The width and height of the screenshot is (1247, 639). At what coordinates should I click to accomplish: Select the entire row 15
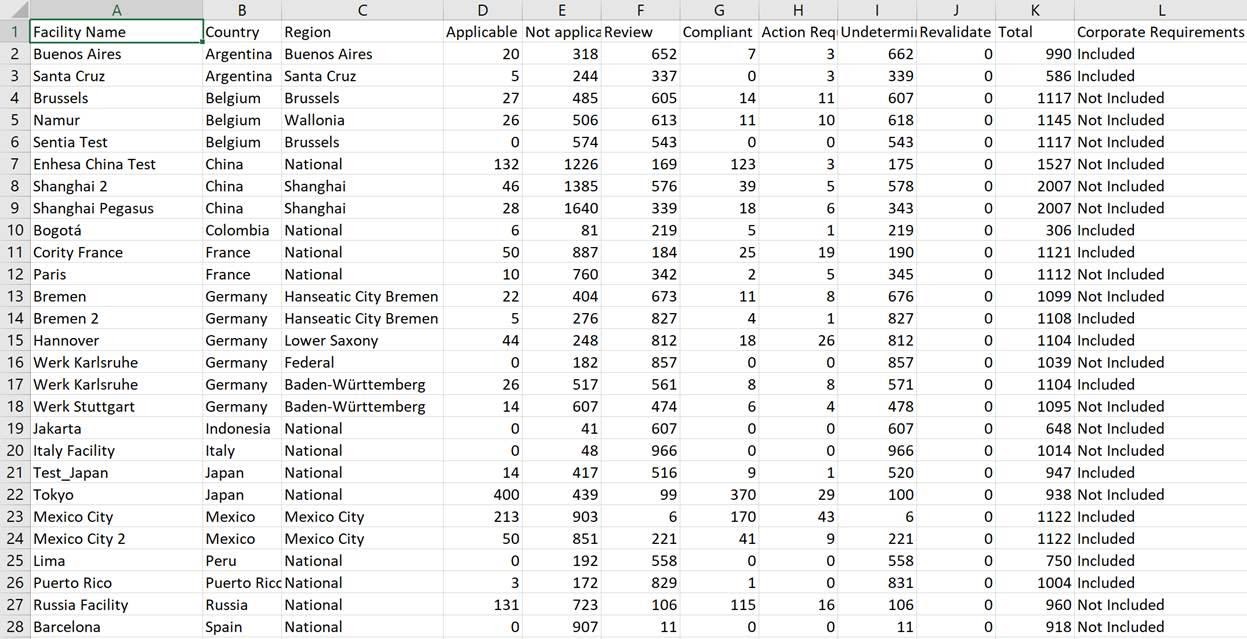[x=14, y=340]
